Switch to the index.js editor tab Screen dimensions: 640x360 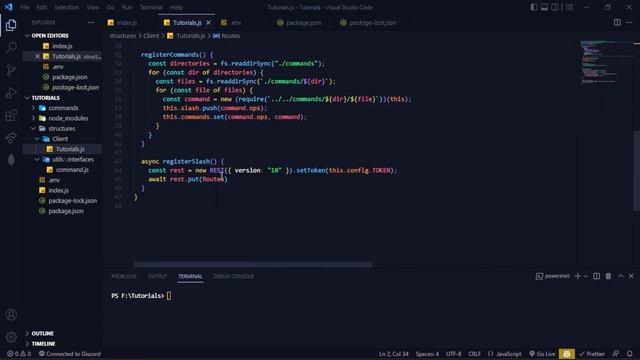click(127, 22)
